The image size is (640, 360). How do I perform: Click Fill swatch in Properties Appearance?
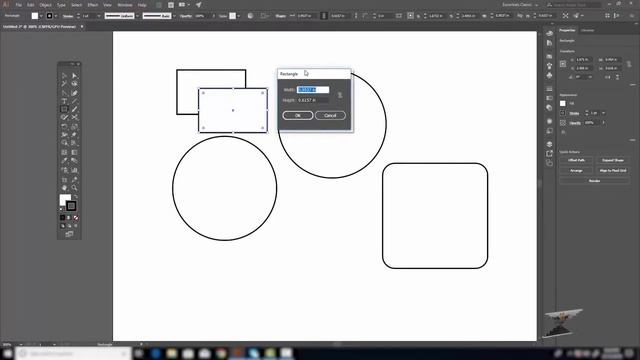(x=563, y=103)
